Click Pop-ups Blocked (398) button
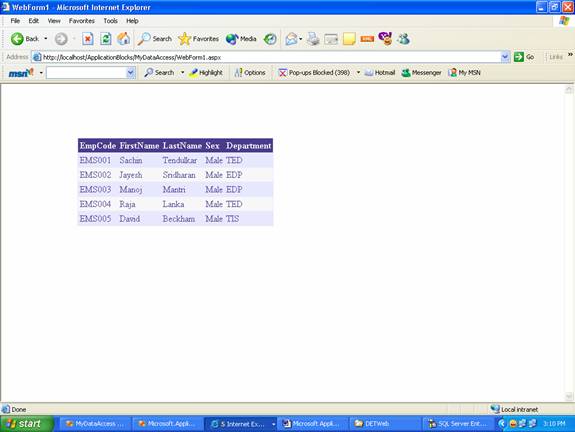The height and width of the screenshot is (432, 575). click(314, 73)
